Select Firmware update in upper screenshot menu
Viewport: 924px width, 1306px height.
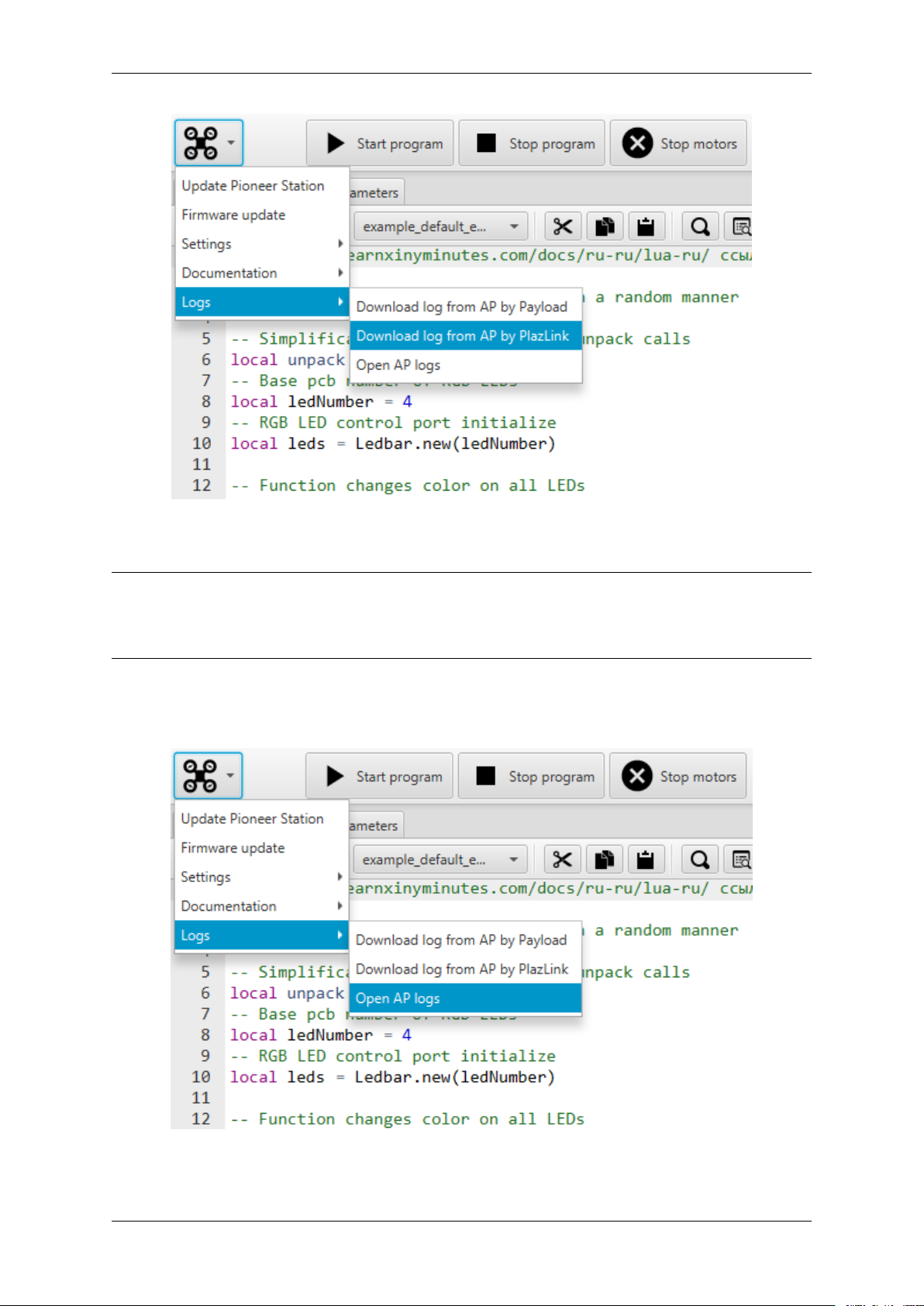[x=262, y=215]
